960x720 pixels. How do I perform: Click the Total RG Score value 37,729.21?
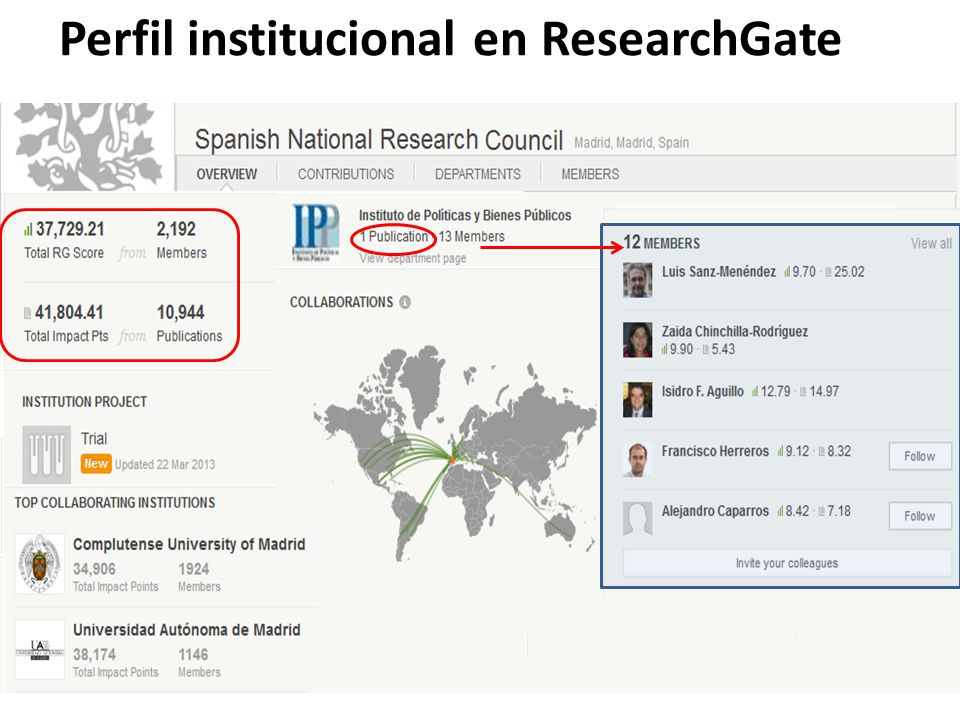point(70,230)
